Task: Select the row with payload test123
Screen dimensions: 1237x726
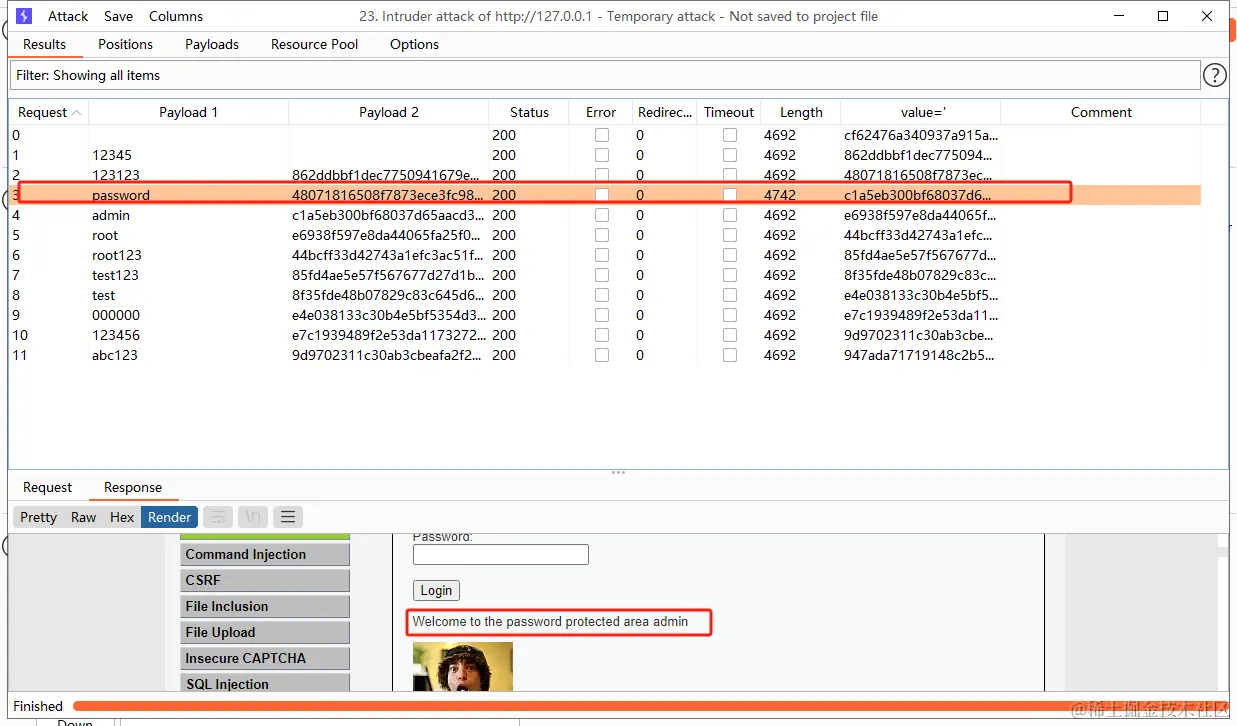Action: [x=605, y=275]
